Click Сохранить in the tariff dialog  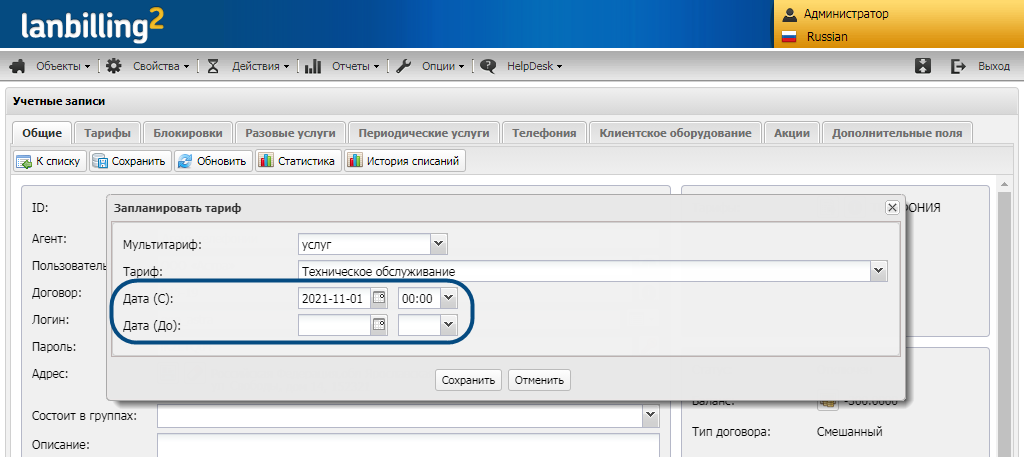click(468, 380)
